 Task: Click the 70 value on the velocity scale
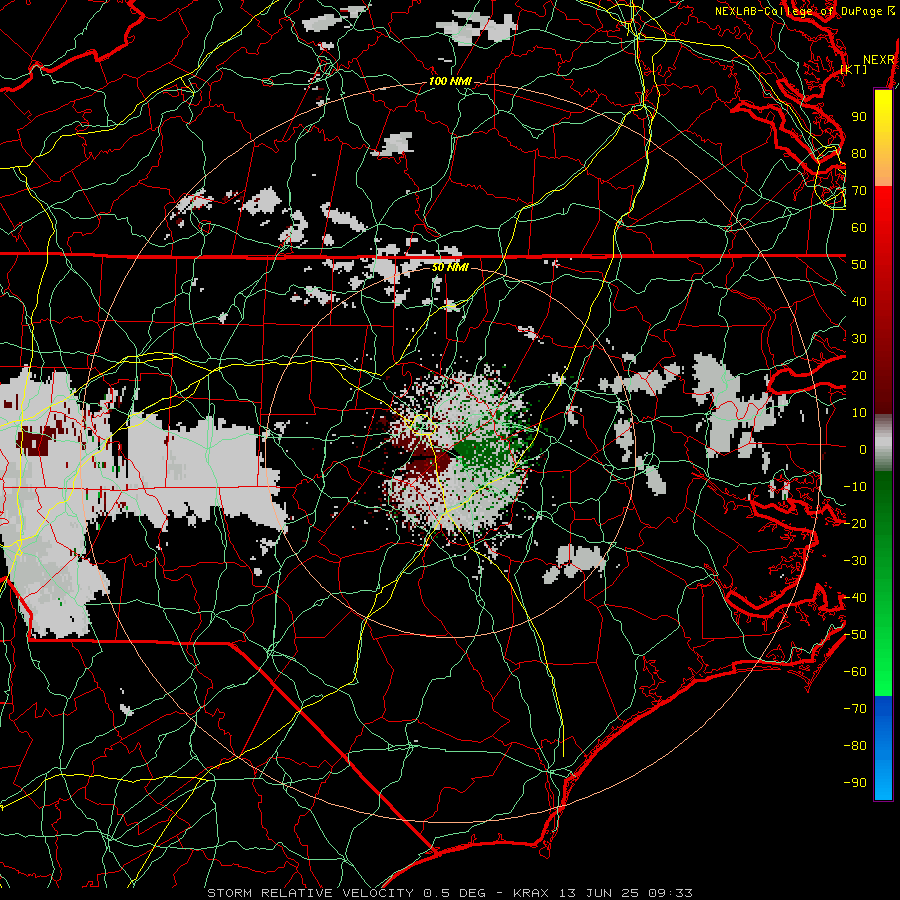click(859, 191)
